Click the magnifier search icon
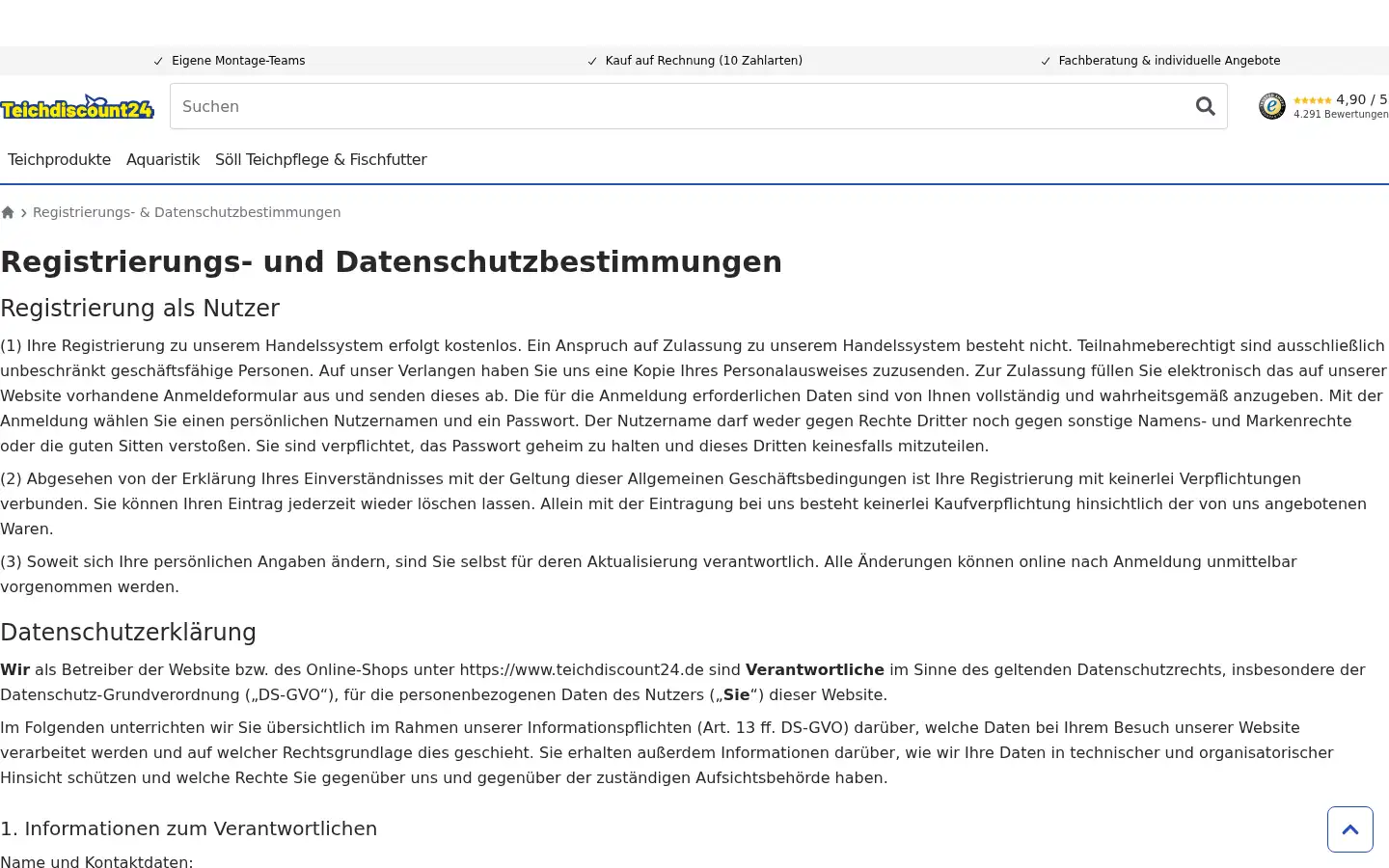This screenshot has width=1389, height=868. pyautogui.click(x=1205, y=106)
